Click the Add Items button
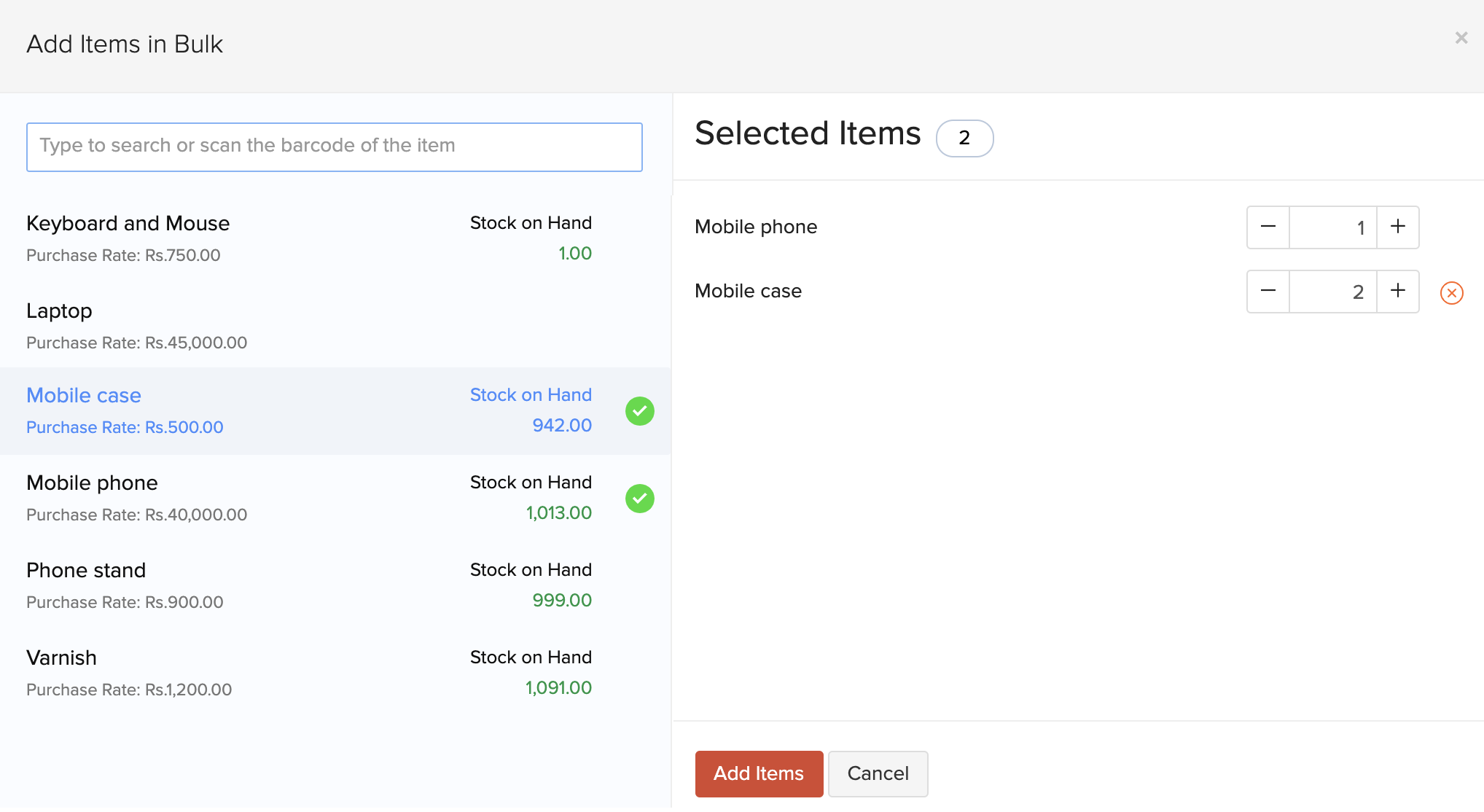Image resolution: width=1484 pixels, height=812 pixels. 759,772
